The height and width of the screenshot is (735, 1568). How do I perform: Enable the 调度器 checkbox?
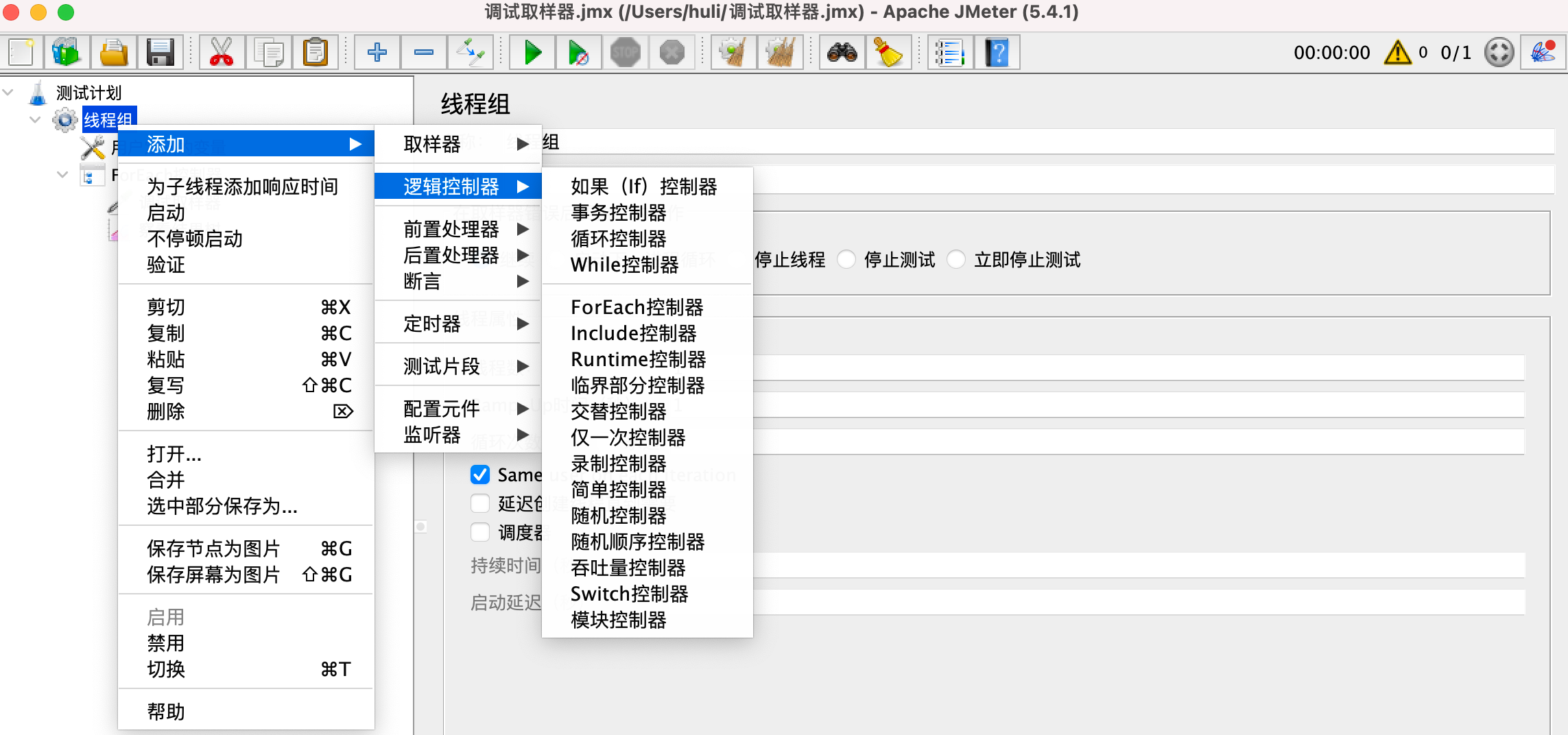click(x=480, y=532)
